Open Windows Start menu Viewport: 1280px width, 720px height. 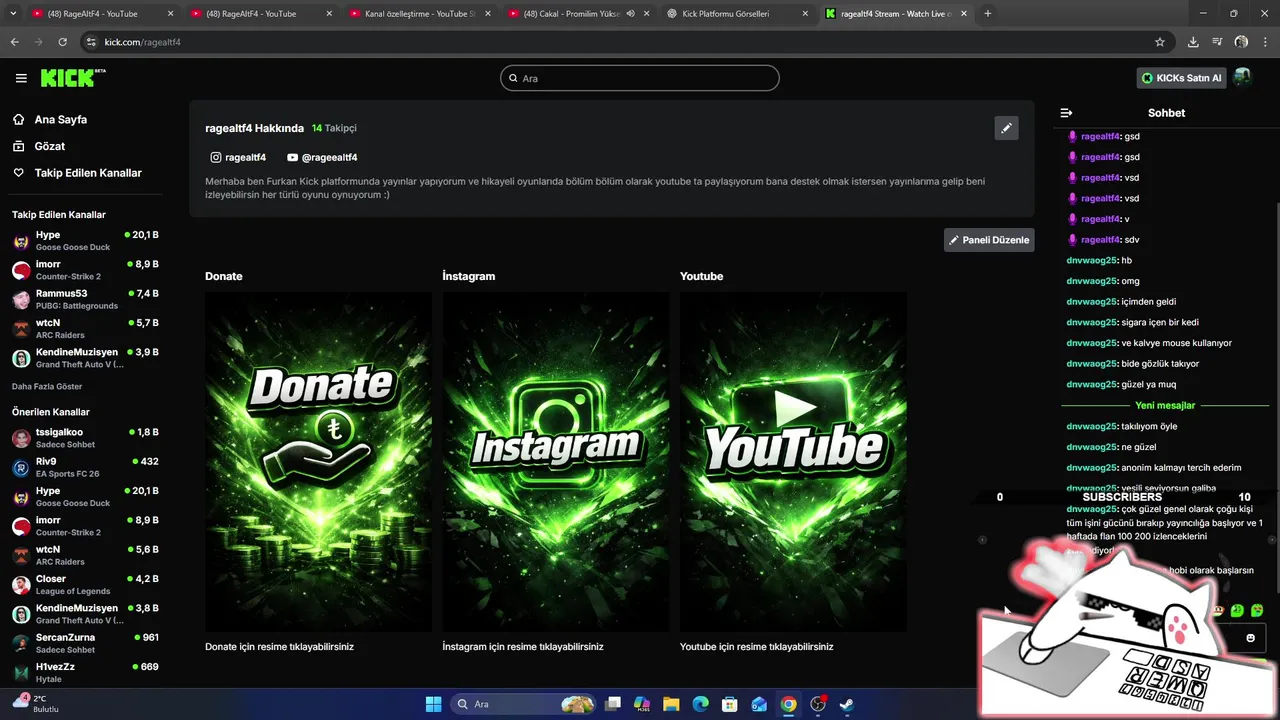433,704
